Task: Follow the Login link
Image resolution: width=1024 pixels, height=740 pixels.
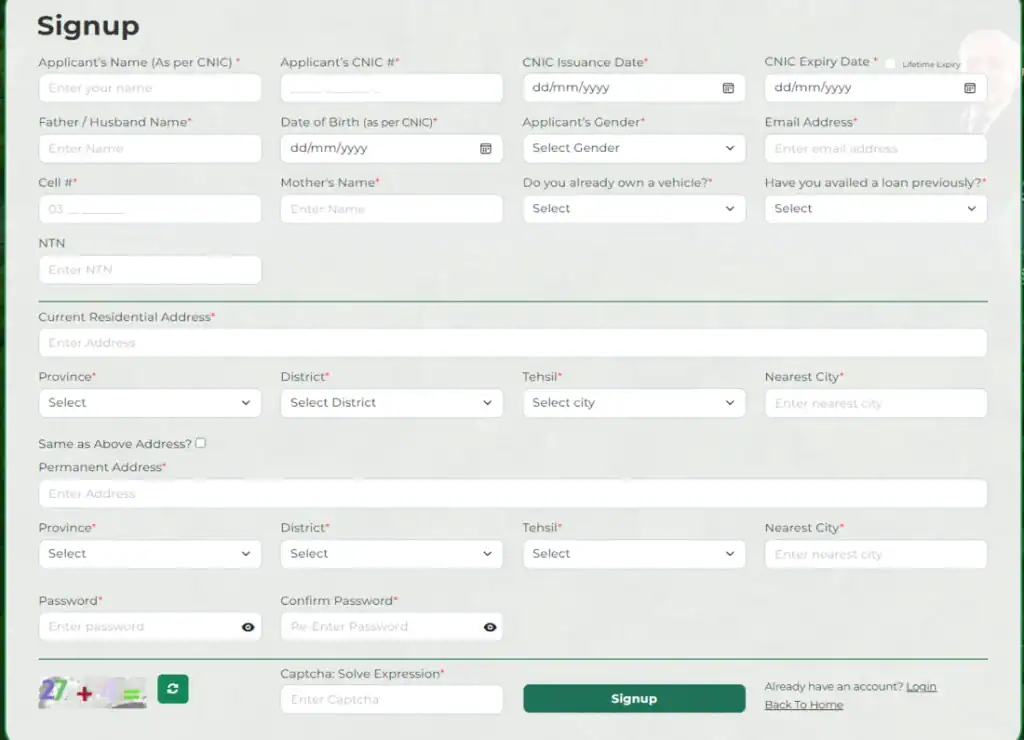Action: coord(921,687)
